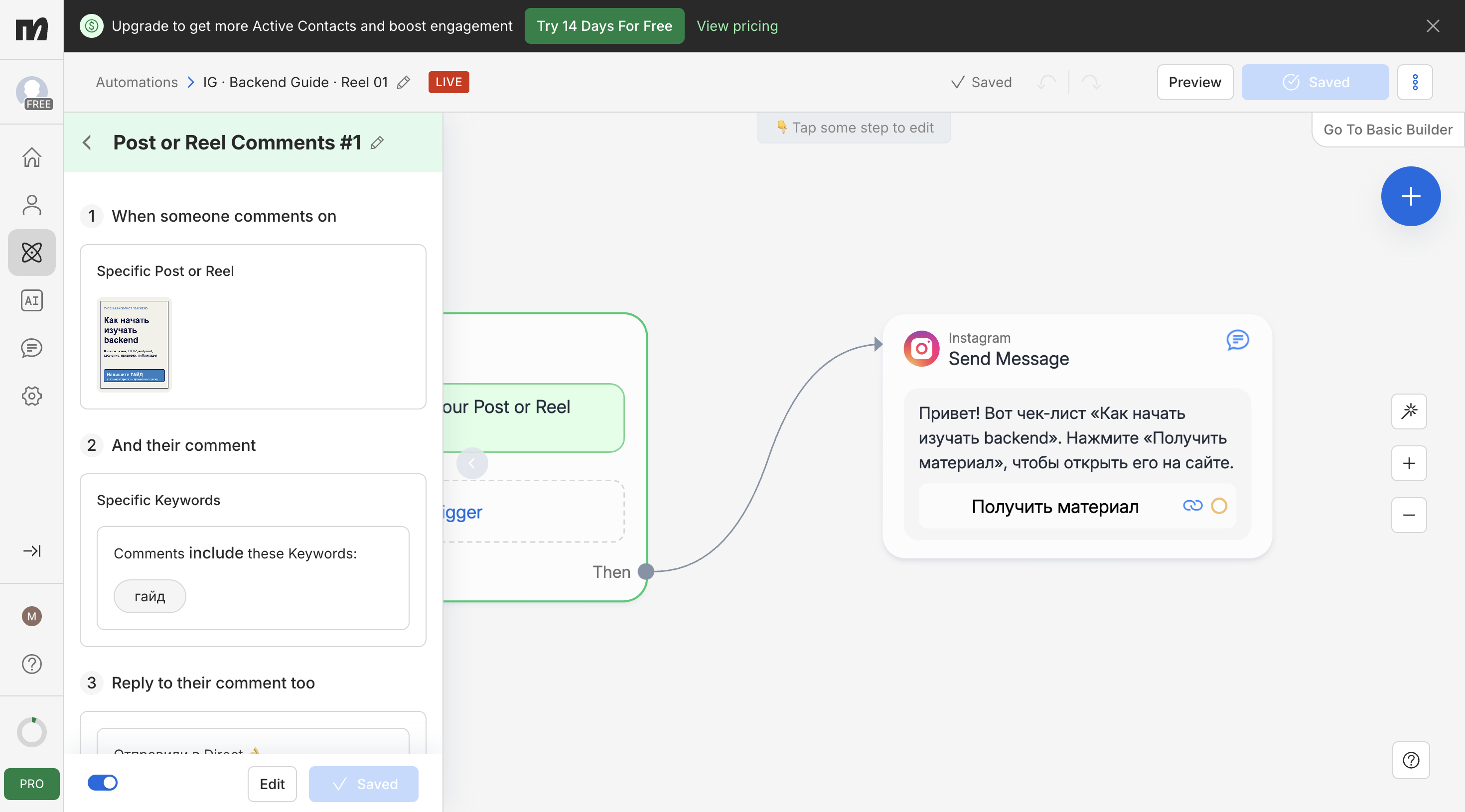Click the Undo arrow

pos(1047,83)
